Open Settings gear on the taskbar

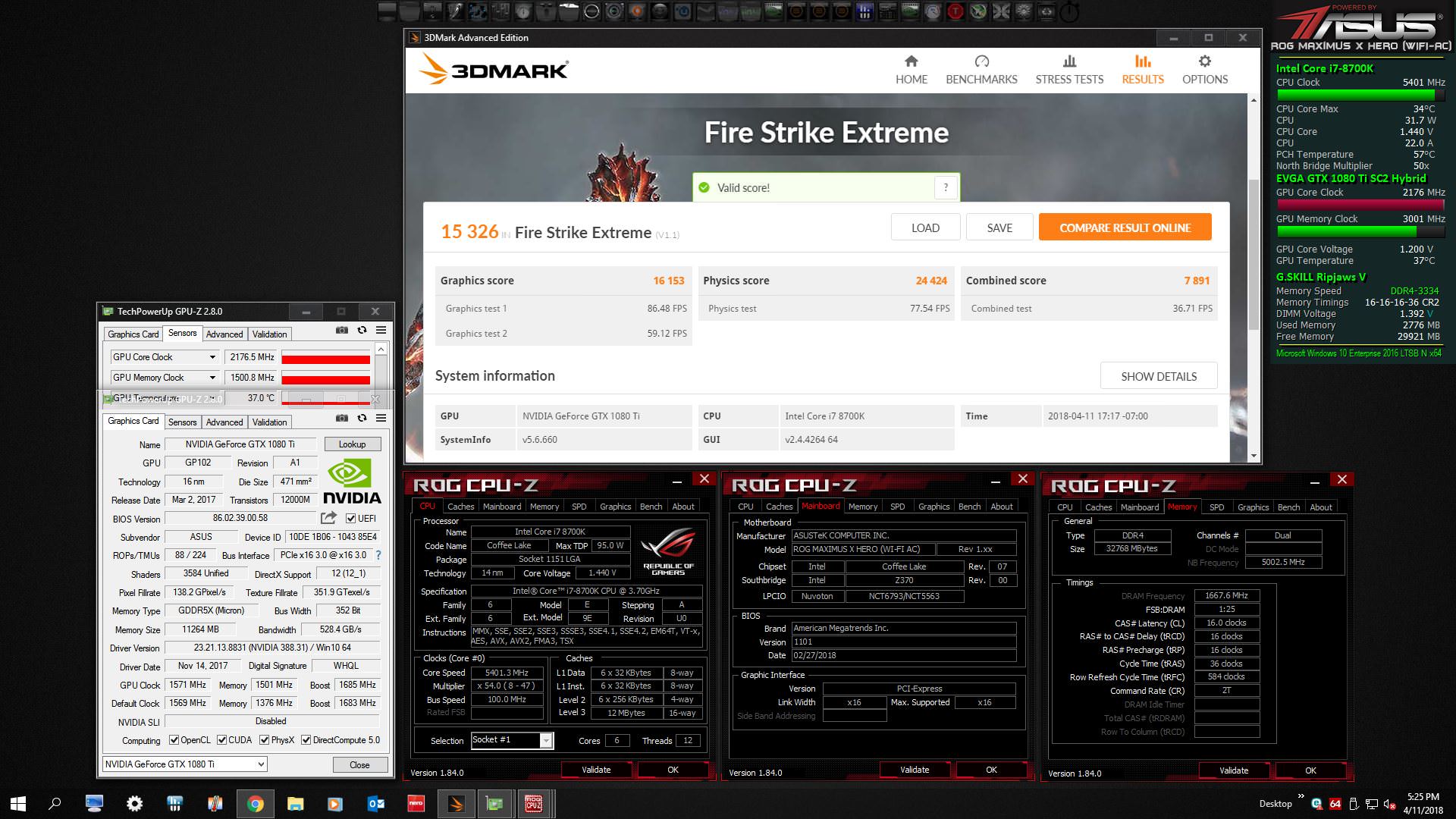pyautogui.click(x=134, y=804)
